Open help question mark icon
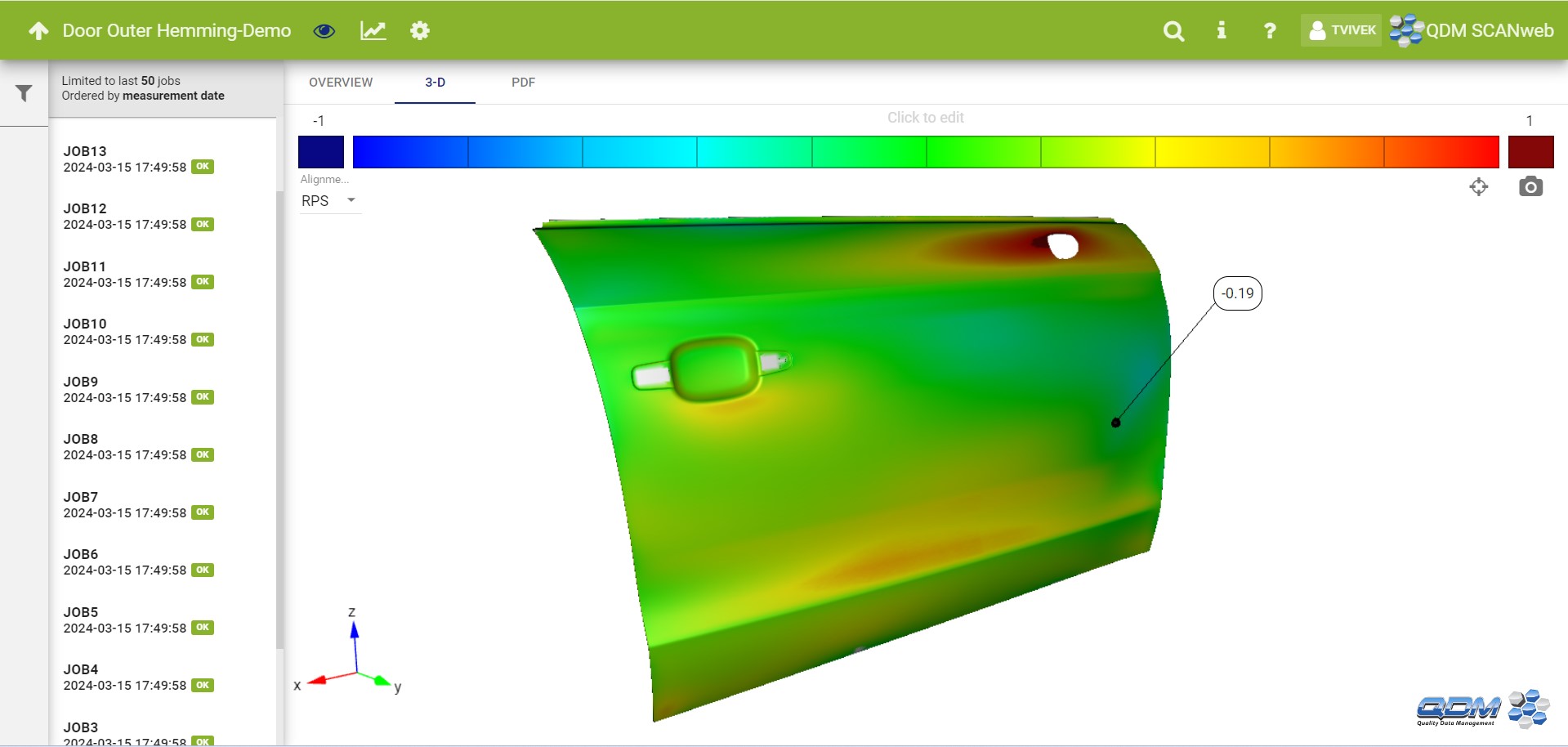Screen dimensions: 1568x747 [x=1270, y=31]
